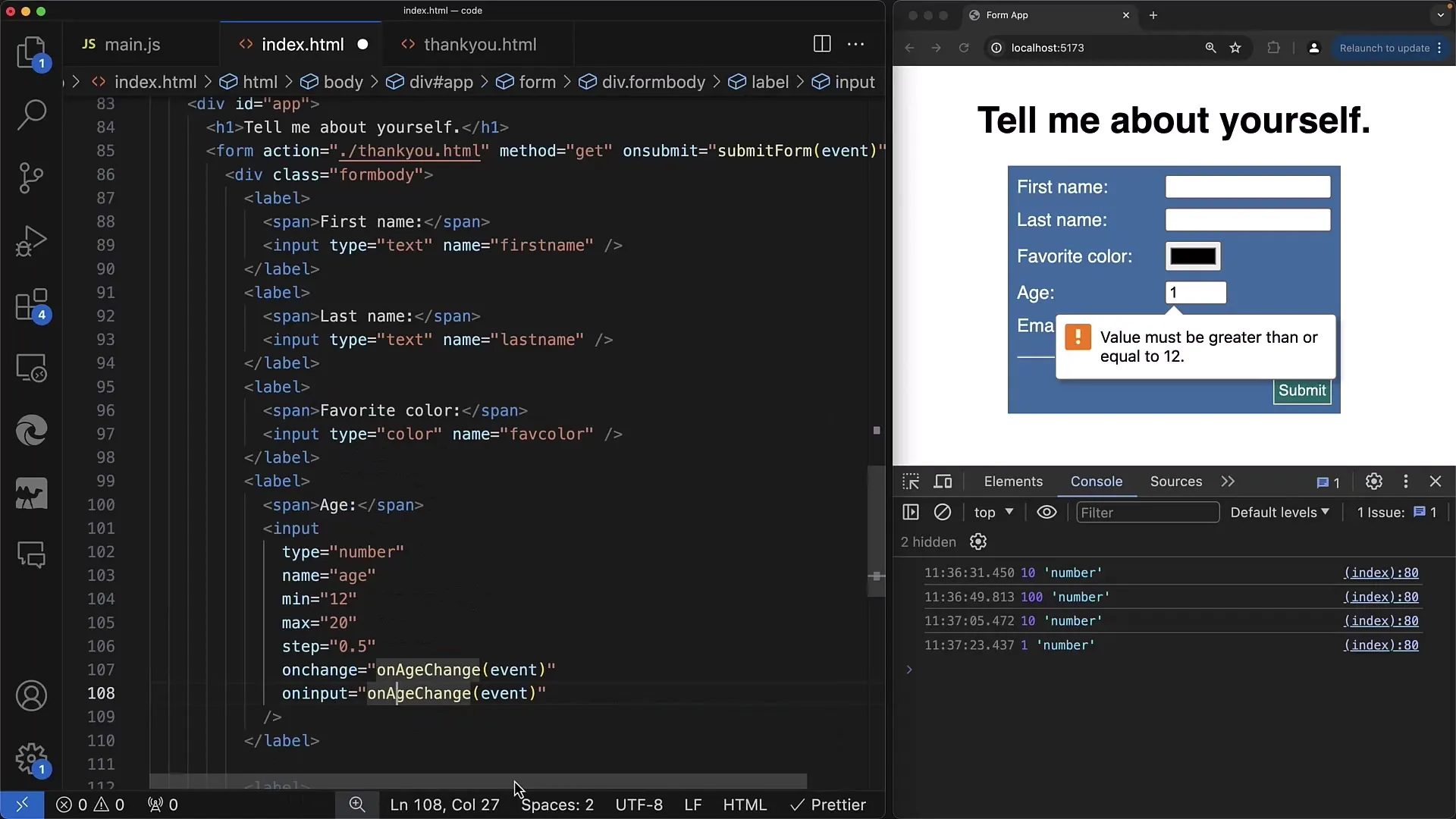Open the Run and Debug view
This screenshot has height=819, width=1456.
(31, 241)
